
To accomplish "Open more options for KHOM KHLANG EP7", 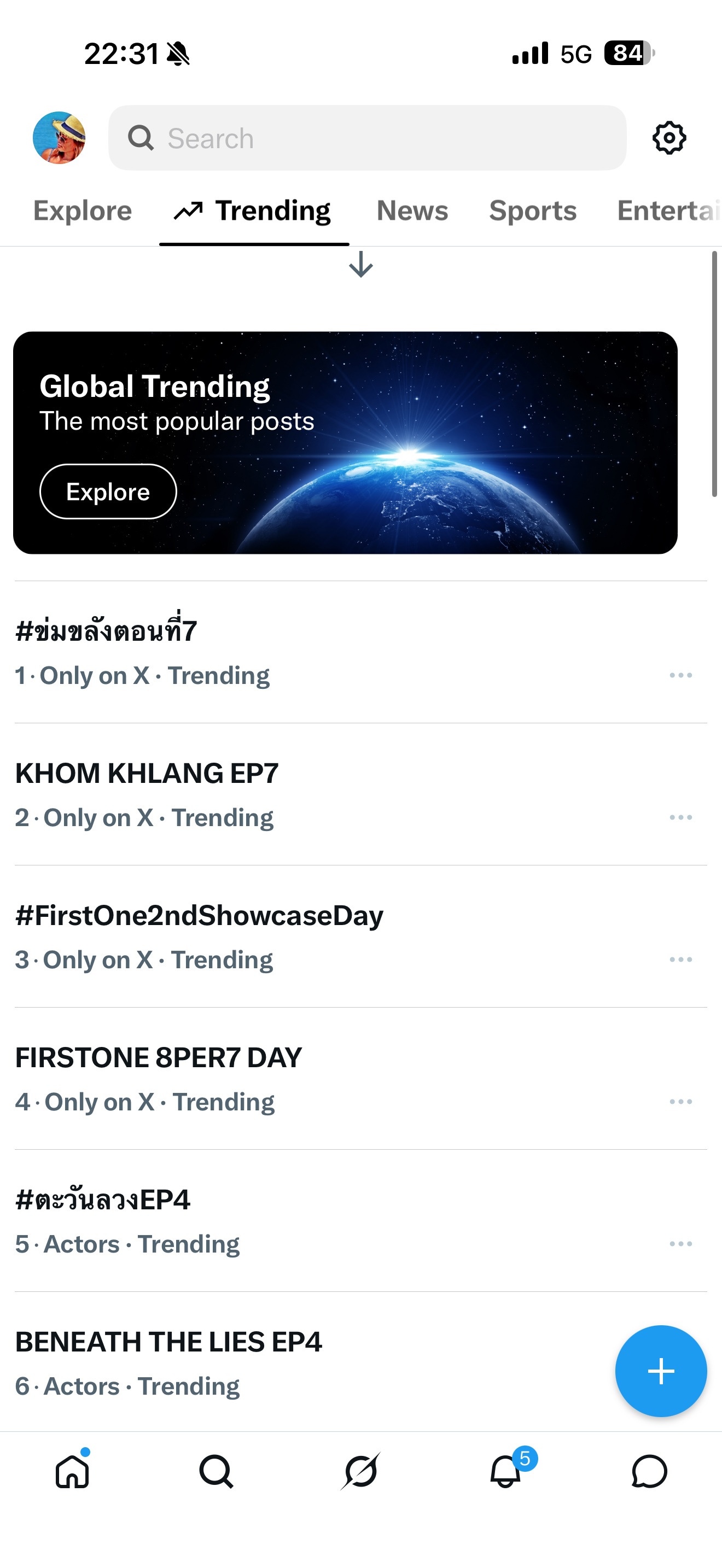I will click(680, 817).
